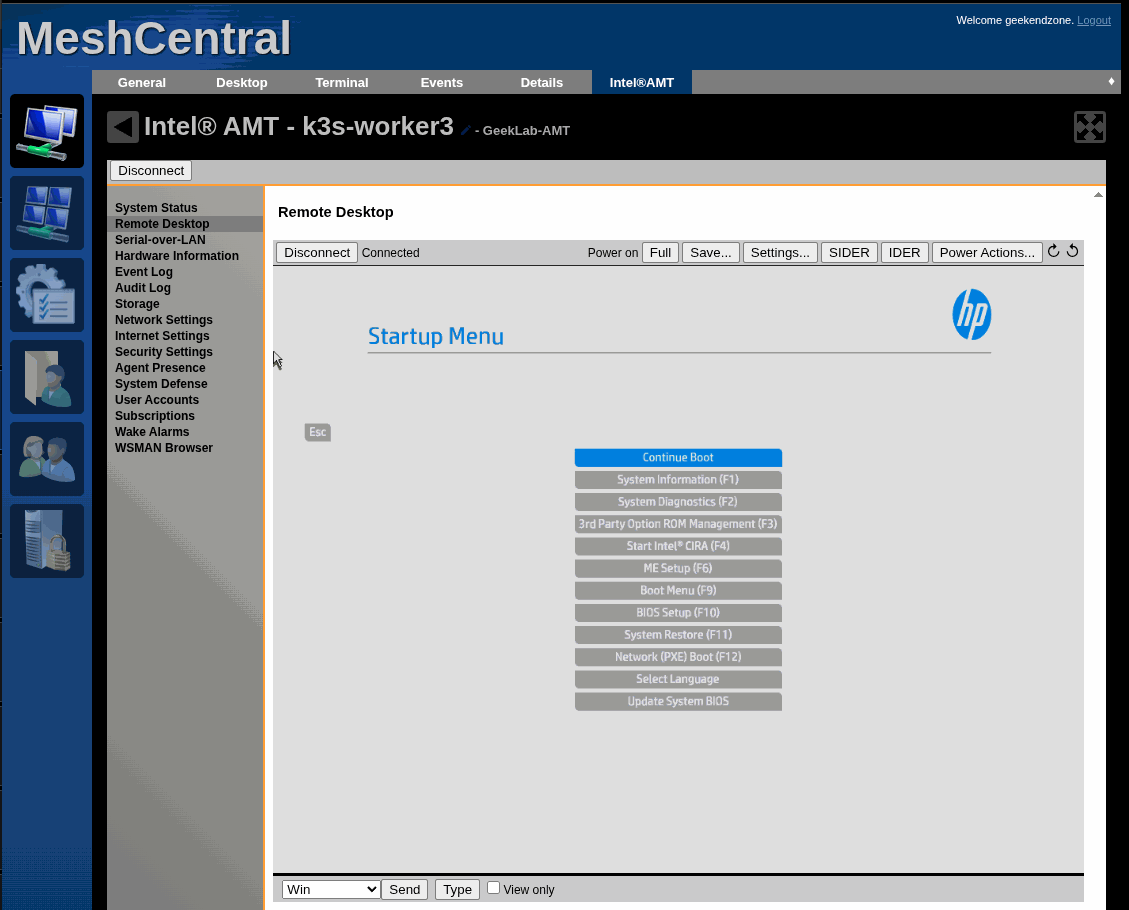Select BIOS Setup (F10)

pos(678,613)
